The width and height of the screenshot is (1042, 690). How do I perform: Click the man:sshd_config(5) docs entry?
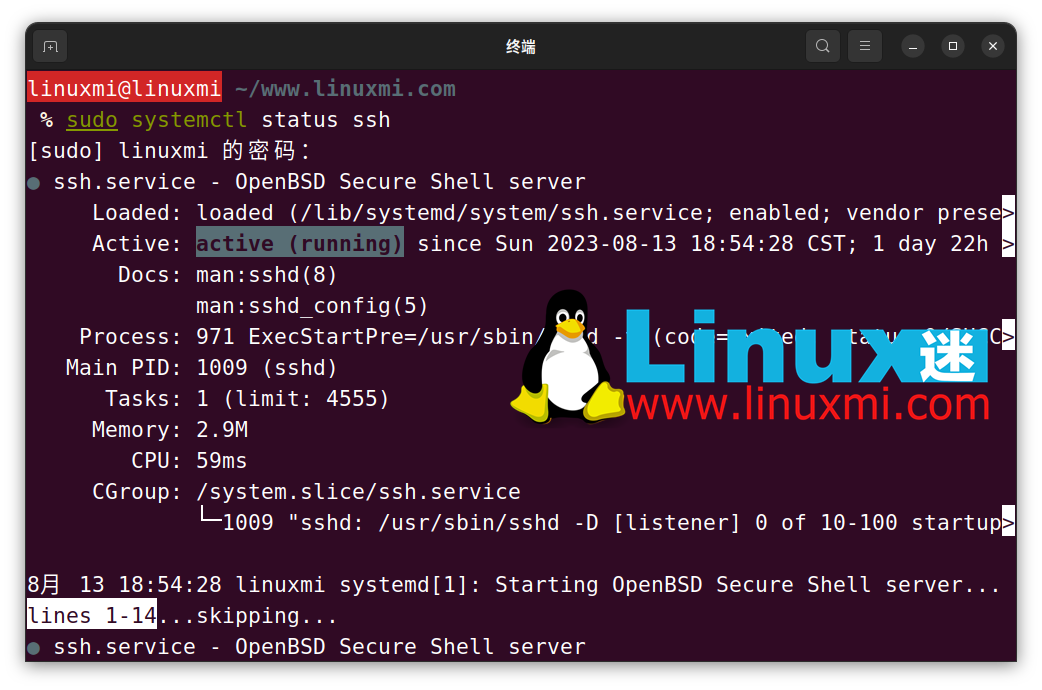(x=312, y=306)
